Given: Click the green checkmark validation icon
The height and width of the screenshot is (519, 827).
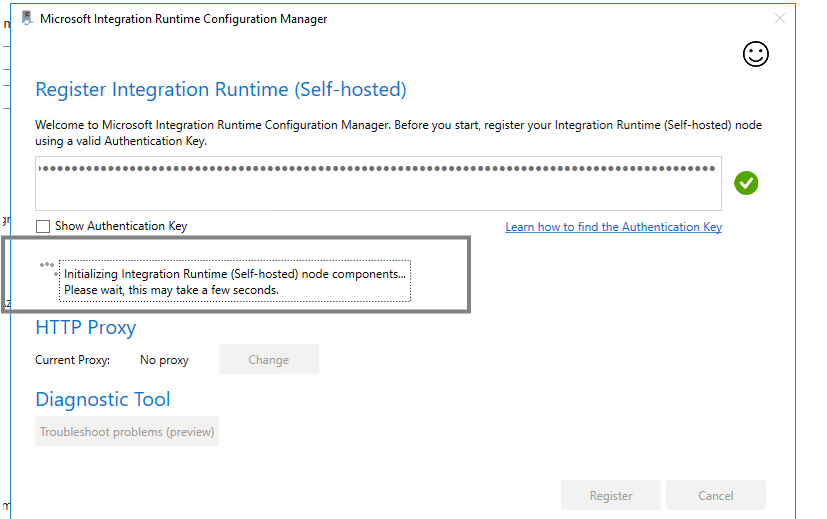Looking at the screenshot, I should 746,183.
